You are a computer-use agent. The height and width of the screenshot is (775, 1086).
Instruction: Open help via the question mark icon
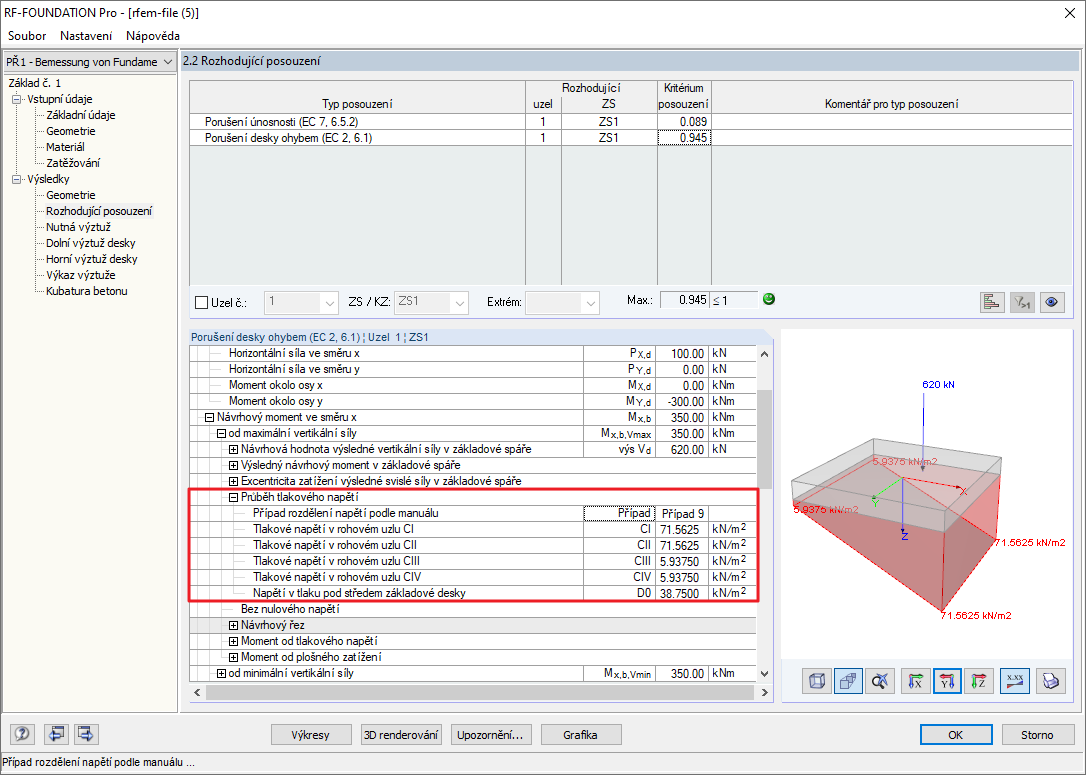(23, 733)
